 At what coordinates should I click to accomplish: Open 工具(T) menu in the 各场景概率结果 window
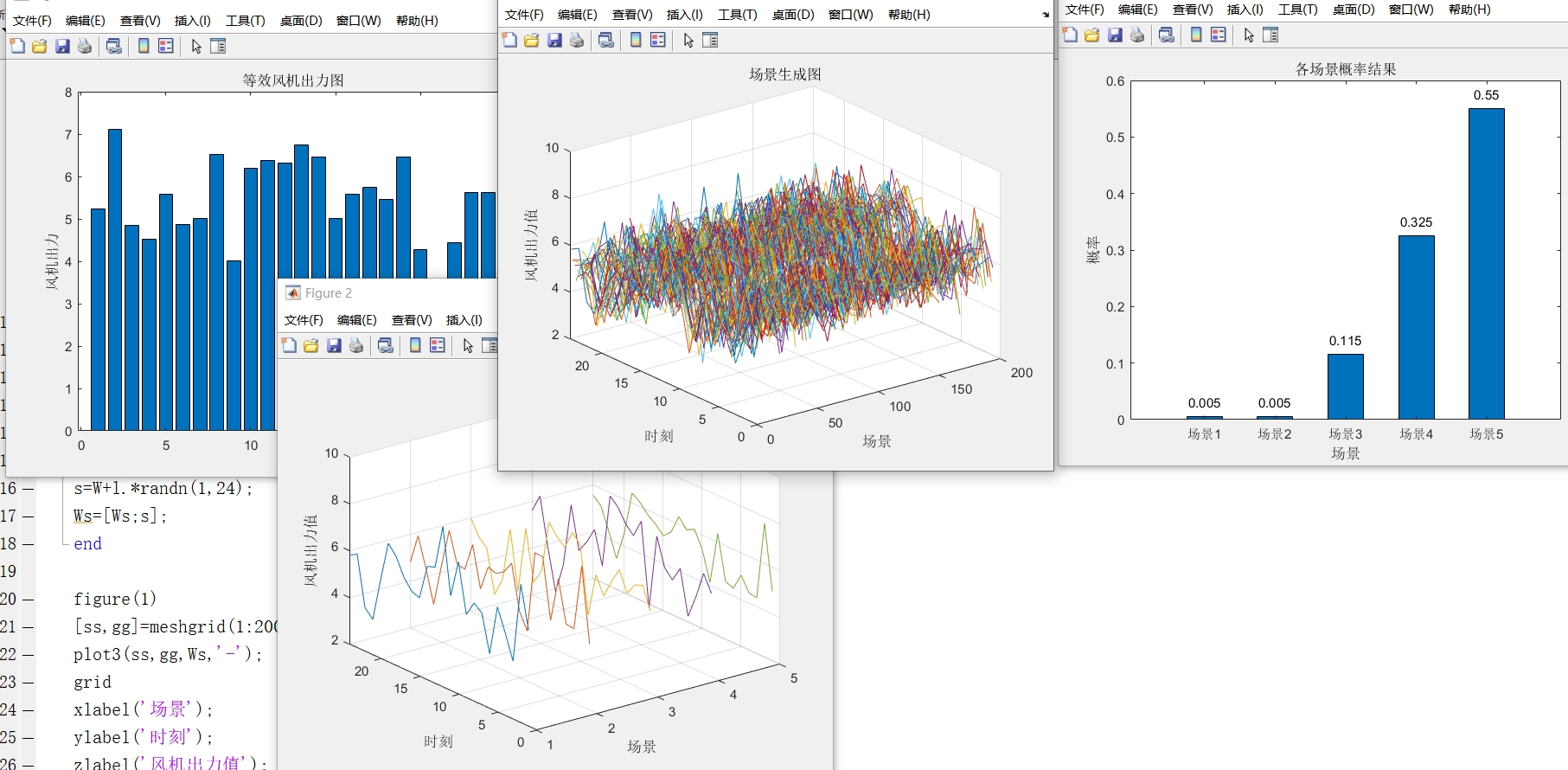click(1298, 10)
